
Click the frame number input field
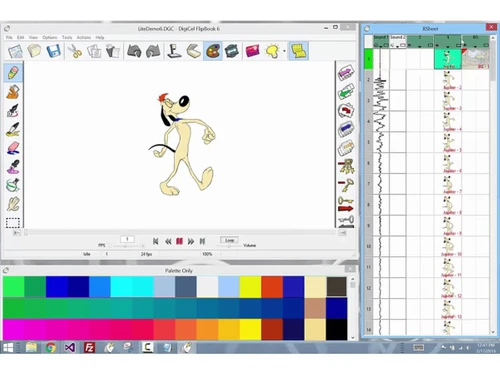(x=127, y=239)
